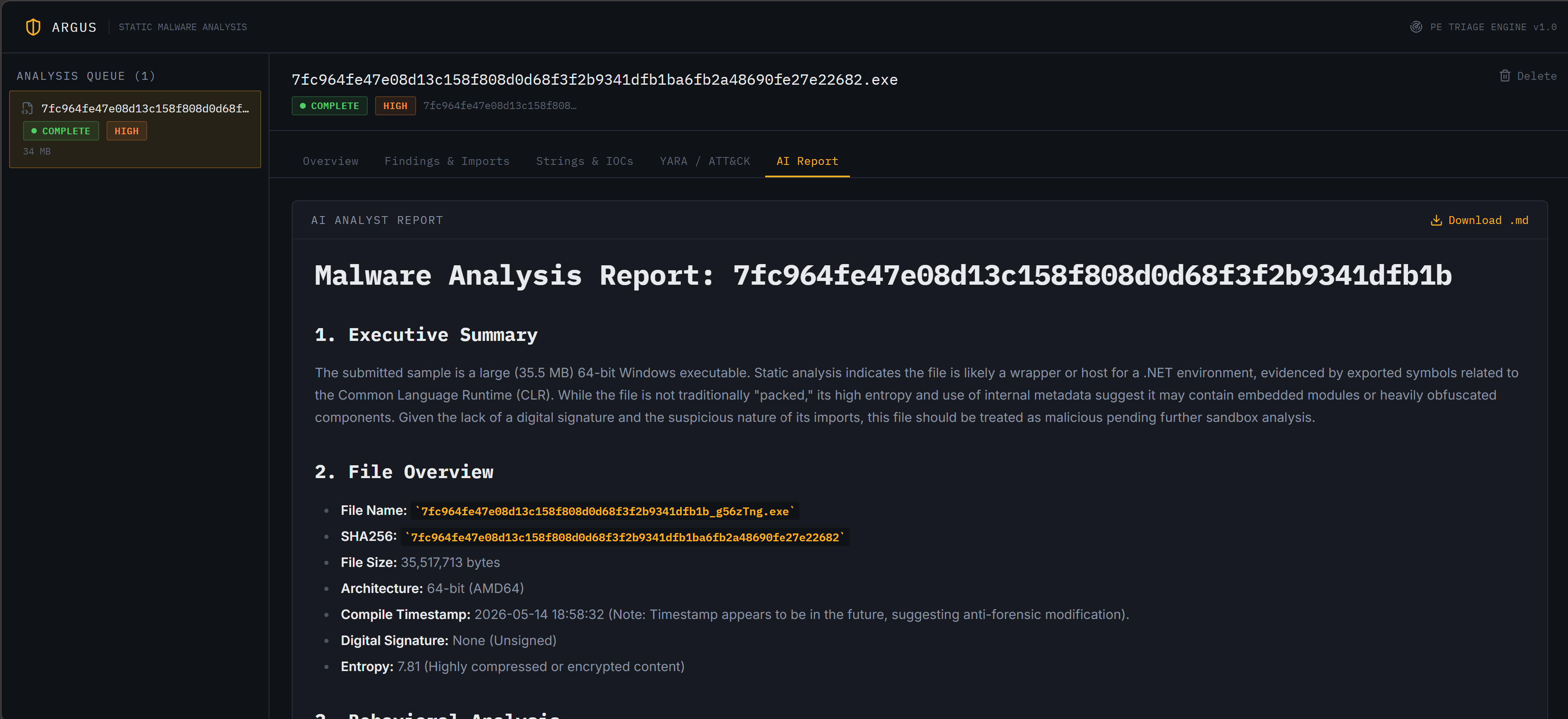1568x719 pixels.
Task: Click the 2. File Overview heading
Action: point(404,472)
